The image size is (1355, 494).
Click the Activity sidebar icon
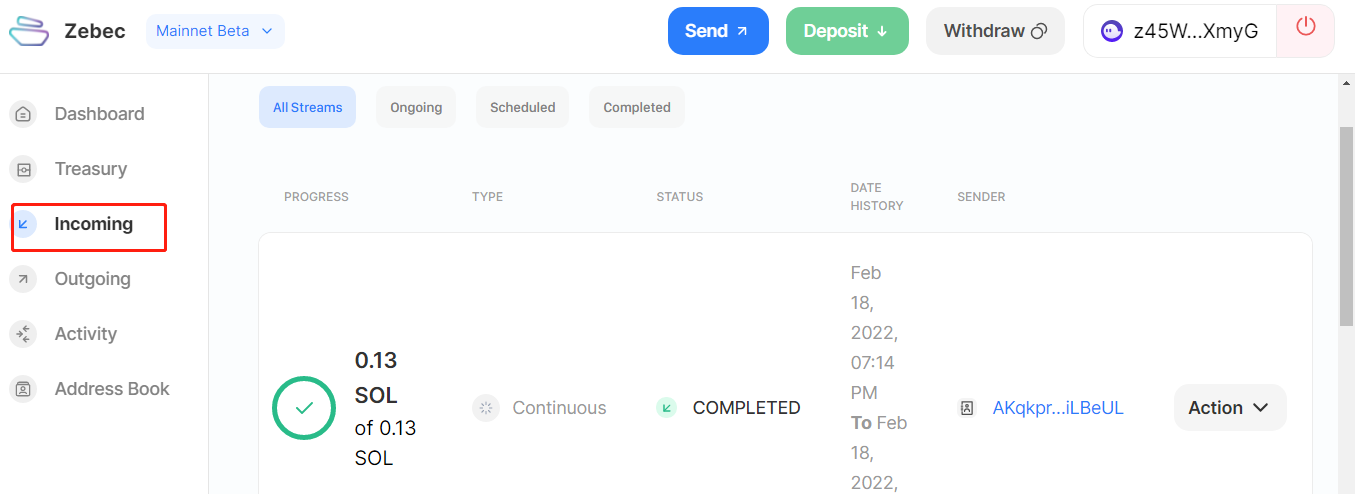[x=23, y=334]
